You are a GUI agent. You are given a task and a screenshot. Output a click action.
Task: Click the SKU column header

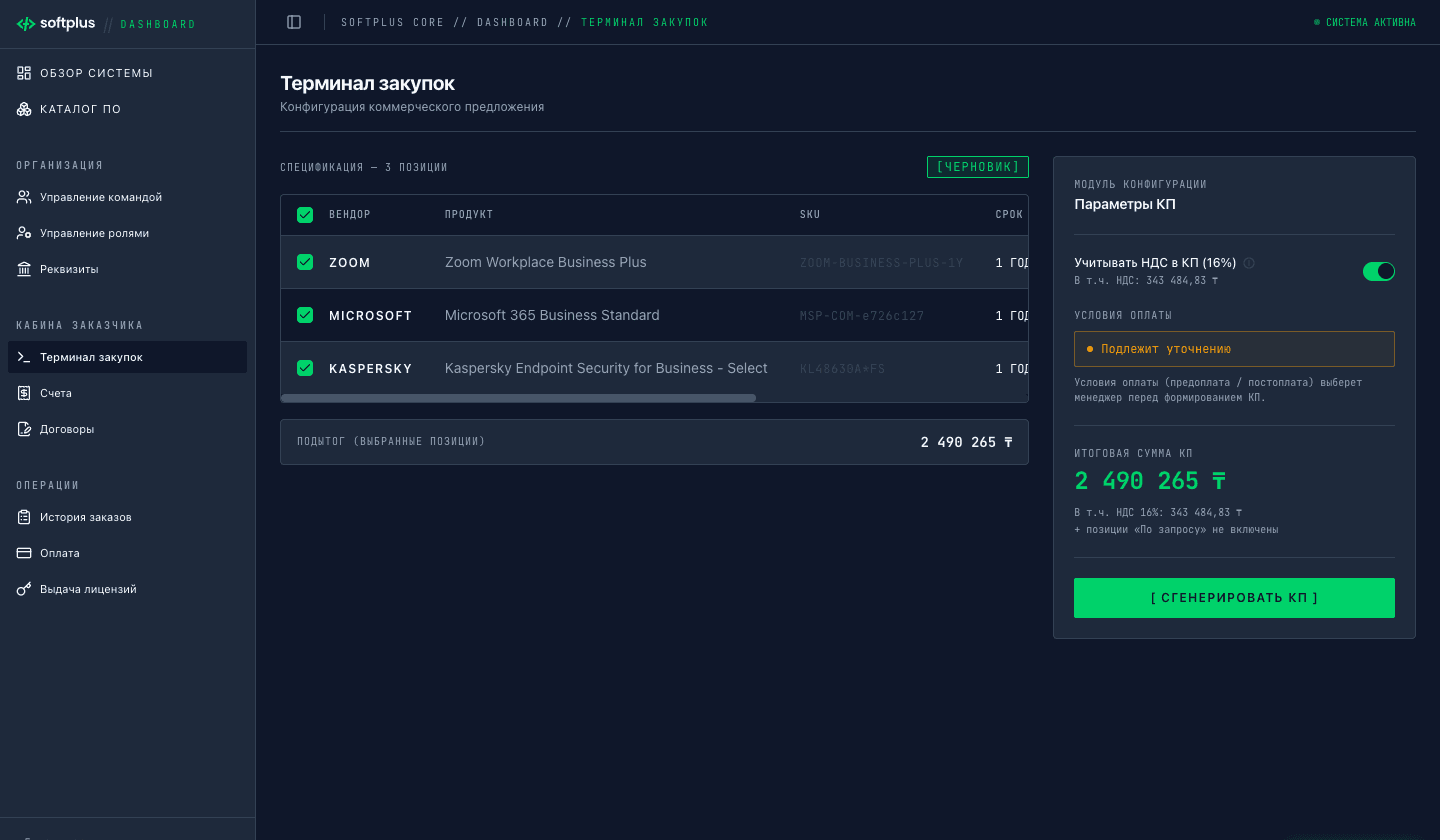[810, 215]
